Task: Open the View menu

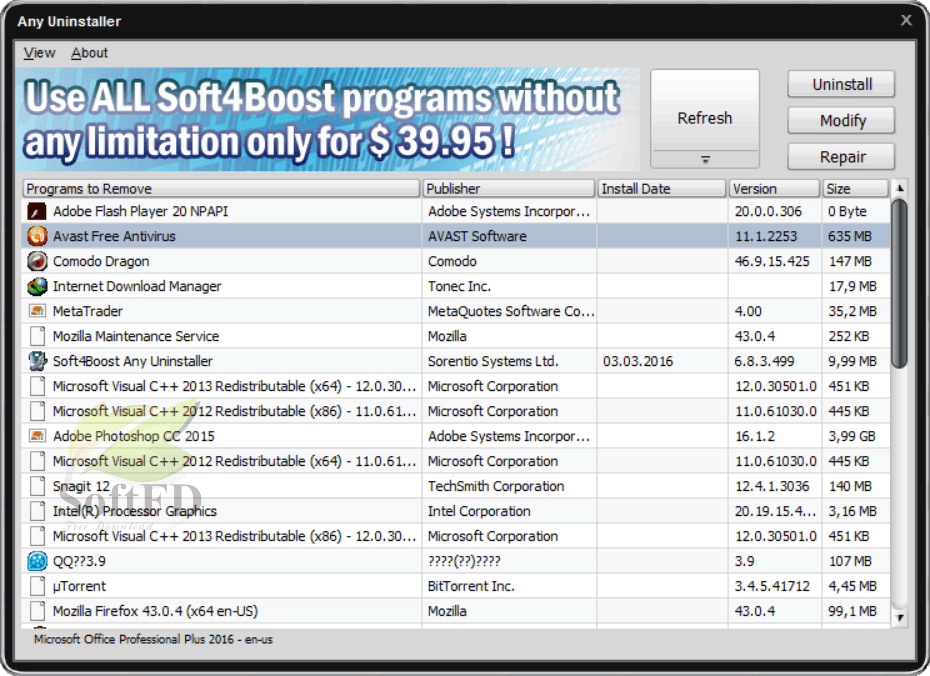Action: 39,53
